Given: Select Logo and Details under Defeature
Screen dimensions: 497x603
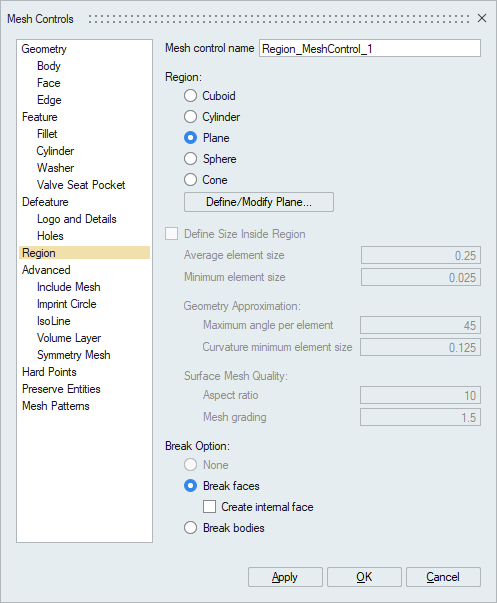Looking at the screenshot, I should 77,219.
